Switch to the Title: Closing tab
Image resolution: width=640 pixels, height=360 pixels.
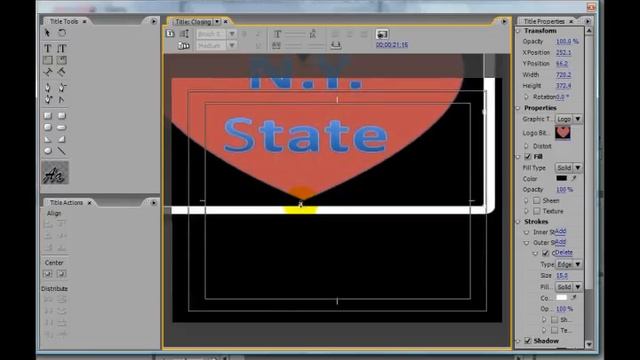click(x=193, y=22)
